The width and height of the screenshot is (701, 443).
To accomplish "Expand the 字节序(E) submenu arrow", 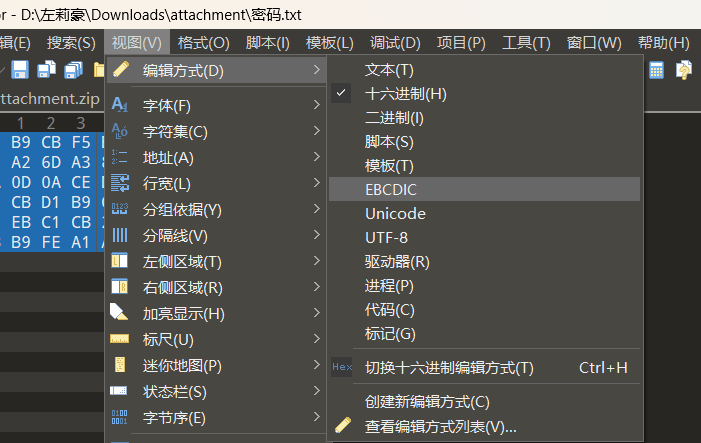I will click(x=317, y=417).
